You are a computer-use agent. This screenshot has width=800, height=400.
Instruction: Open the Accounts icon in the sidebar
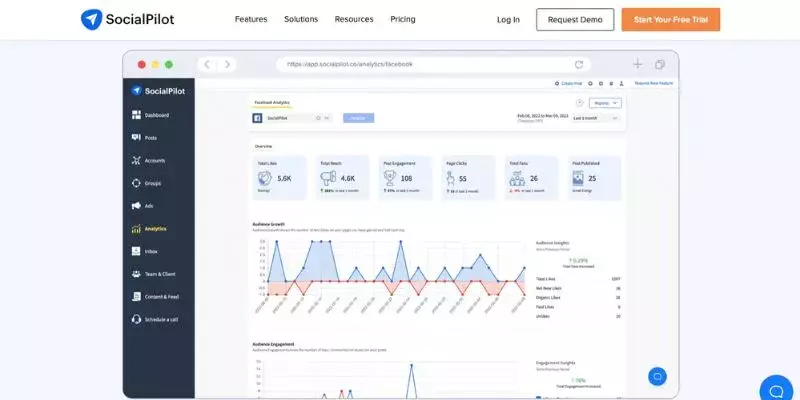pyautogui.click(x=136, y=160)
